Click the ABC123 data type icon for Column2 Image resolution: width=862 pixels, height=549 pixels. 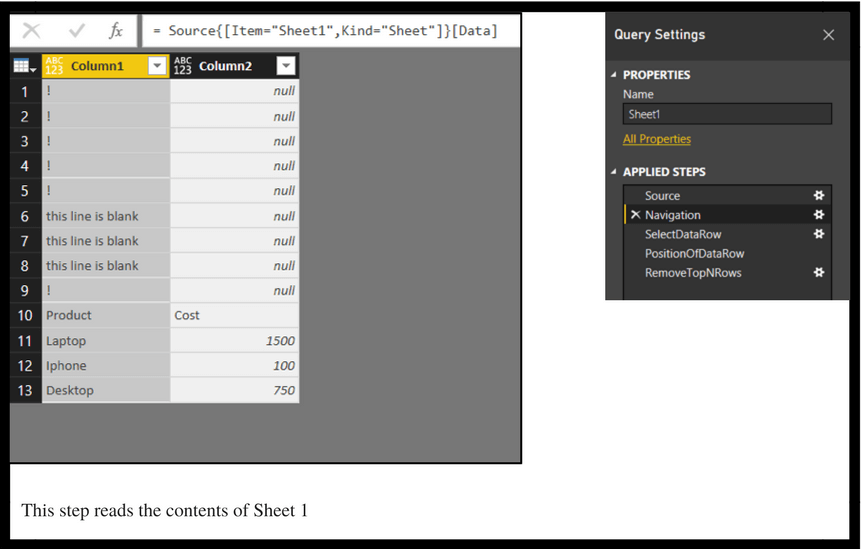point(183,66)
